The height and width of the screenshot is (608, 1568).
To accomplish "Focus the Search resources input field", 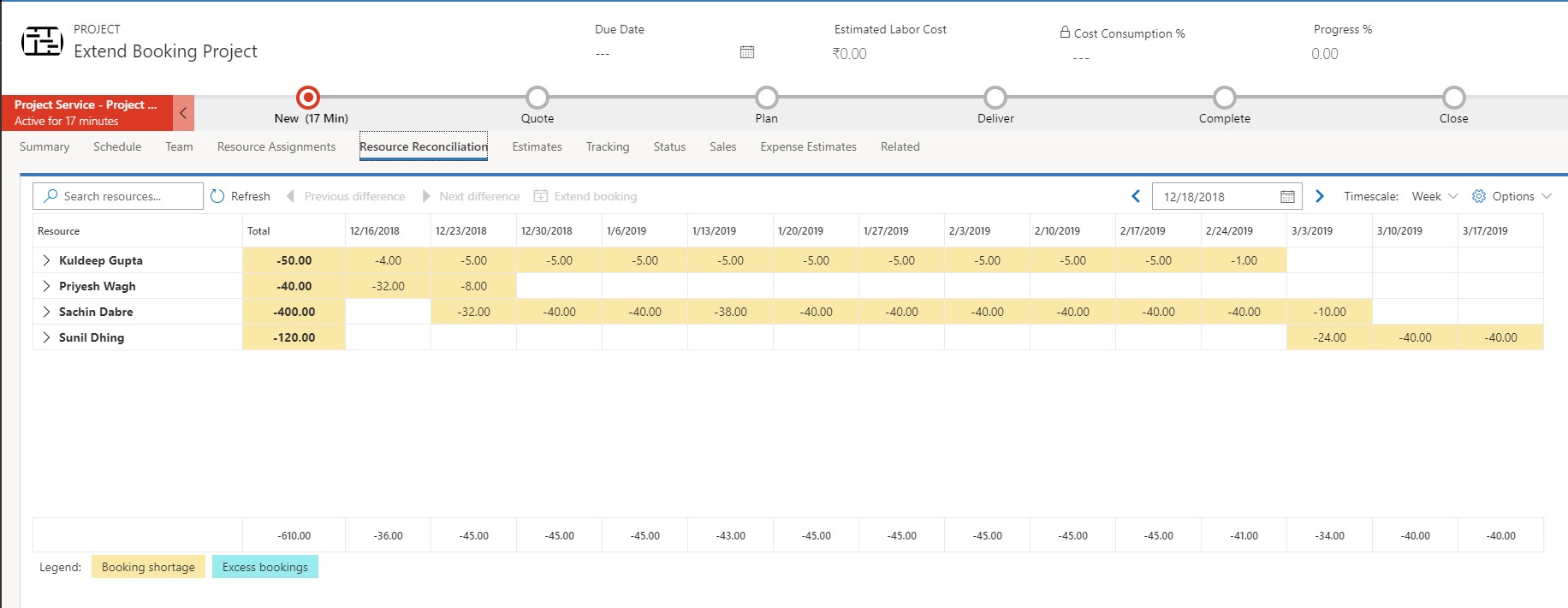I will (118, 196).
